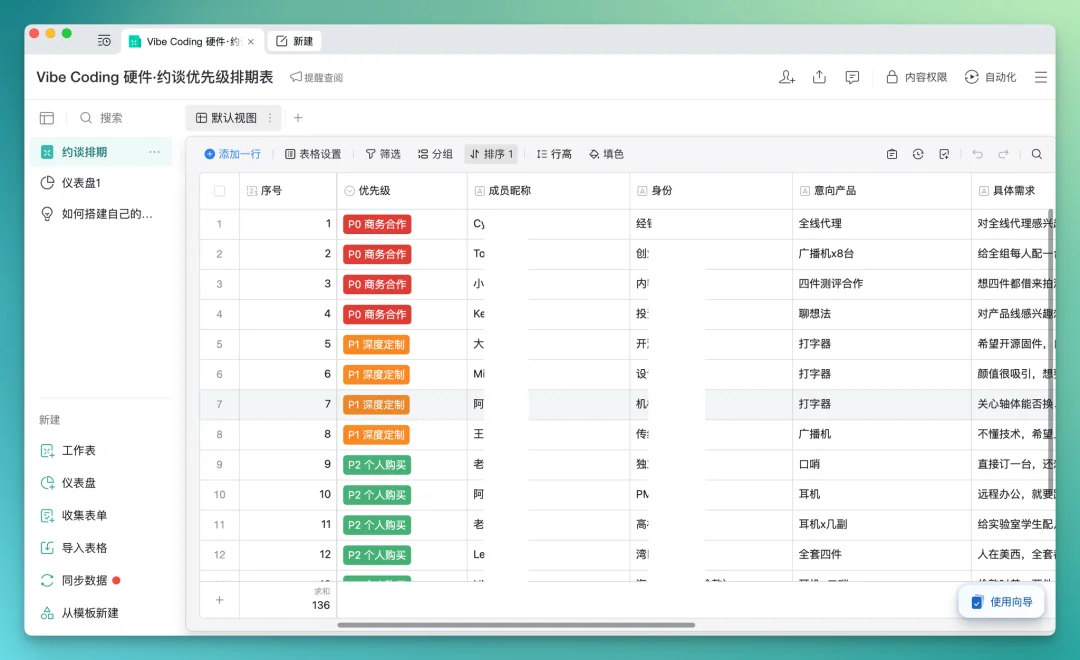Create a new 仪表盘 dashboard
This screenshot has width=1080, height=660.
click(x=68, y=483)
